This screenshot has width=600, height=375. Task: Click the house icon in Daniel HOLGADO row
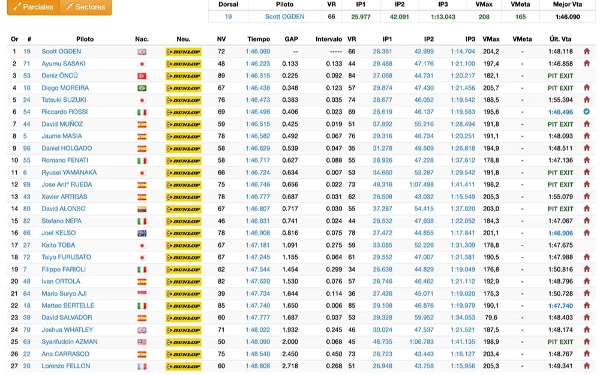tap(587, 148)
